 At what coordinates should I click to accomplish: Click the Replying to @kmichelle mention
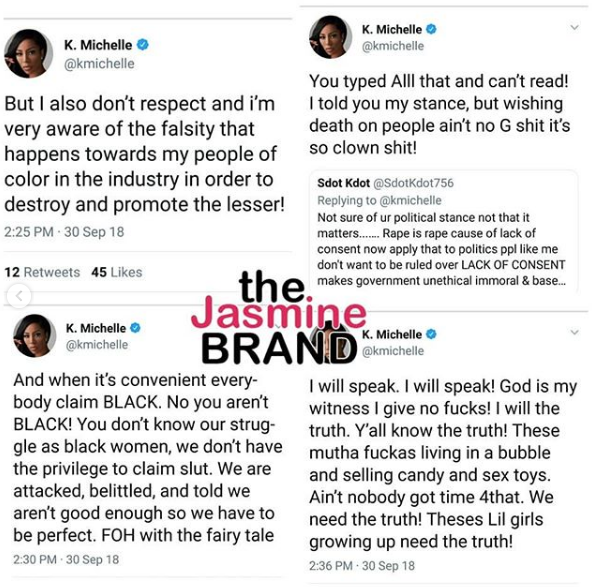point(379,200)
